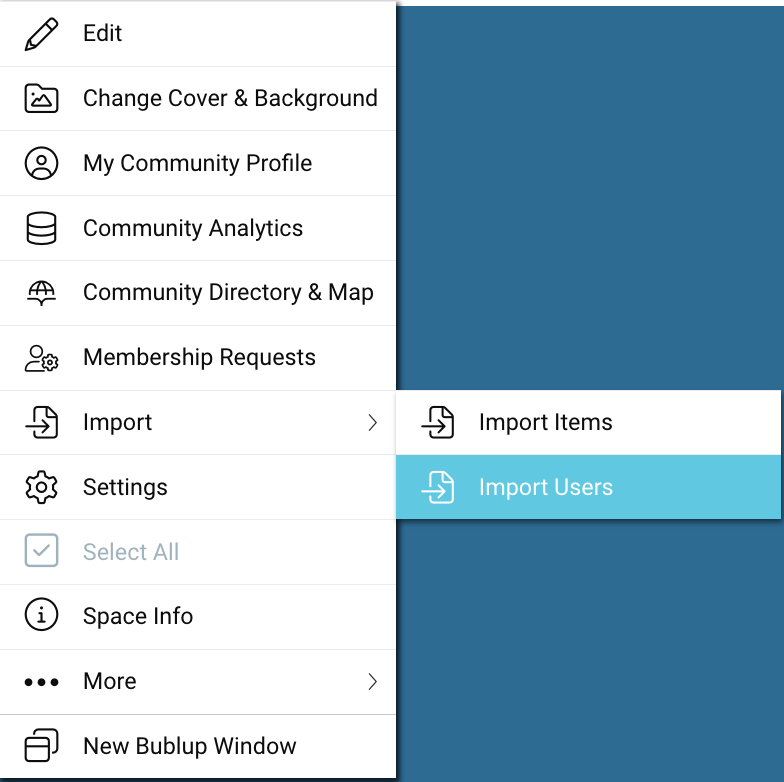Choose Import Items from the submenu

tap(545, 422)
